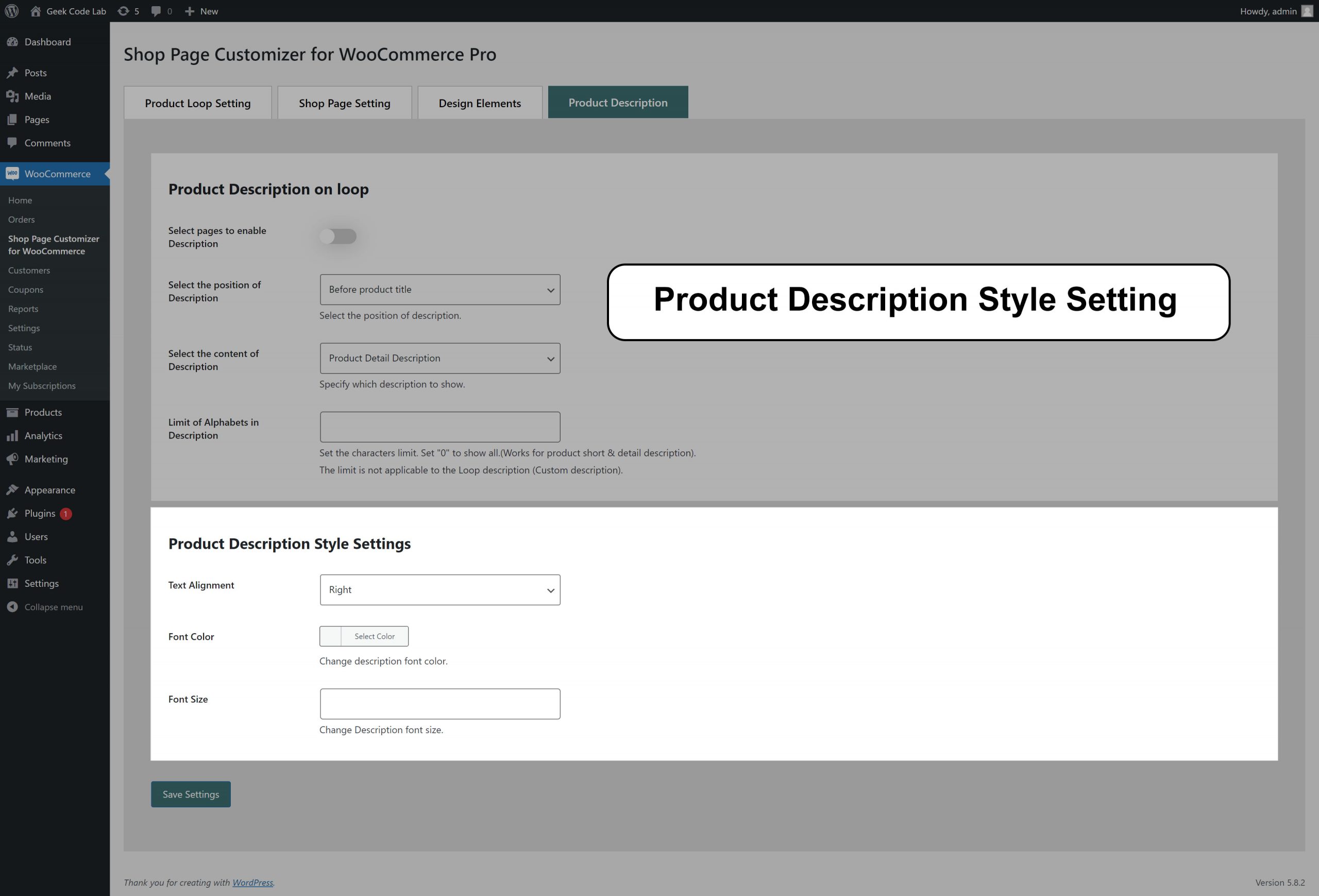This screenshot has width=1319, height=896.
Task: Open the WordPress link in footer
Action: [252, 883]
